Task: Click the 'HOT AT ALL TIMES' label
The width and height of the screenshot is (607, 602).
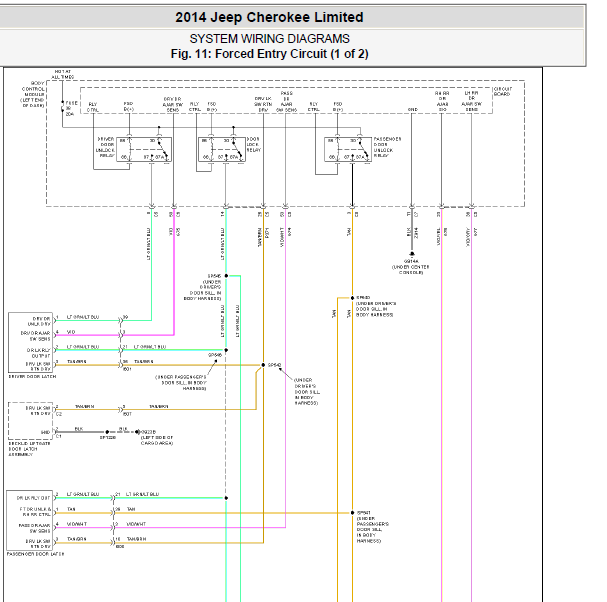Action: pos(62,74)
